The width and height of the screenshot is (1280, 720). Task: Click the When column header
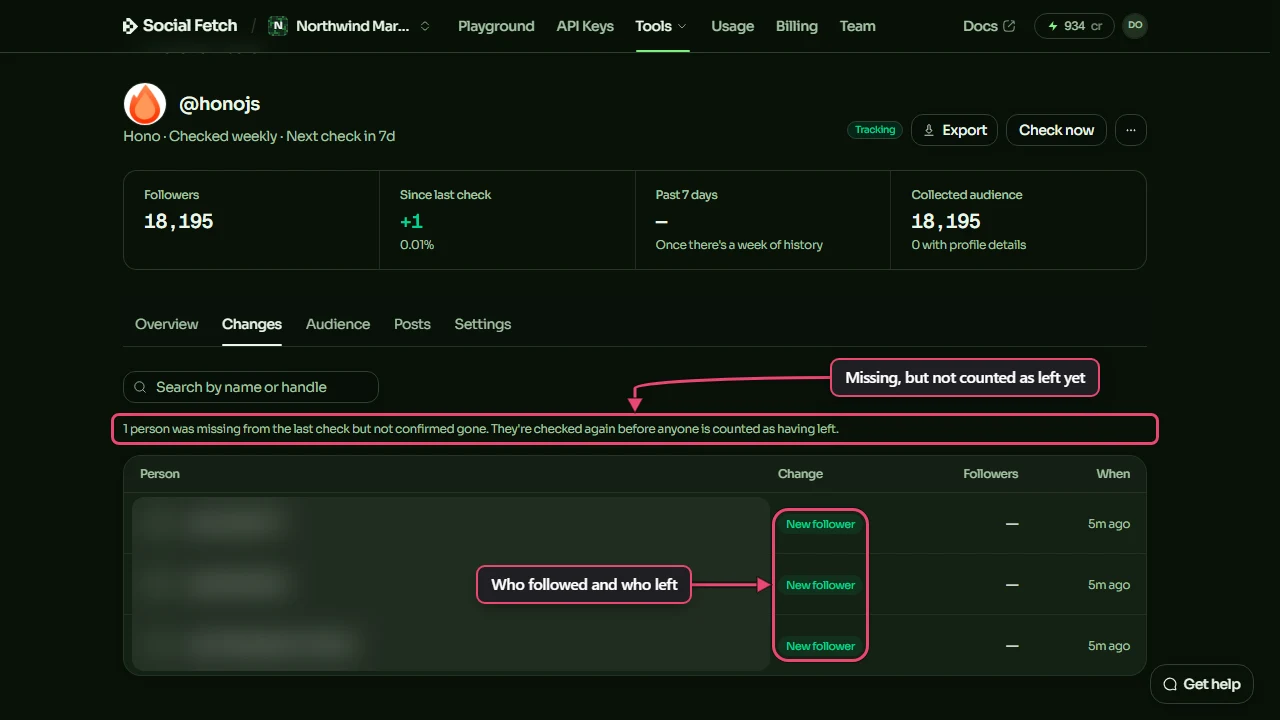[1113, 474]
